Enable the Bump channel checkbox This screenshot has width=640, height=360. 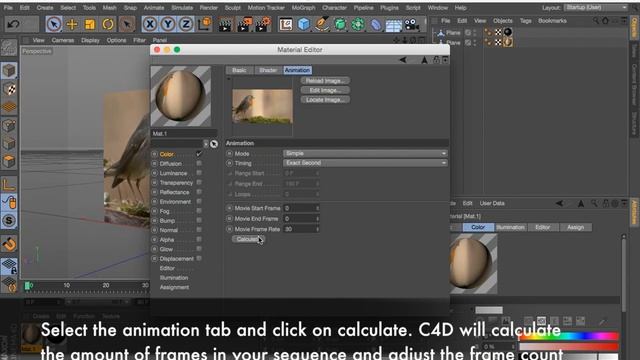[x=199, y=220]
